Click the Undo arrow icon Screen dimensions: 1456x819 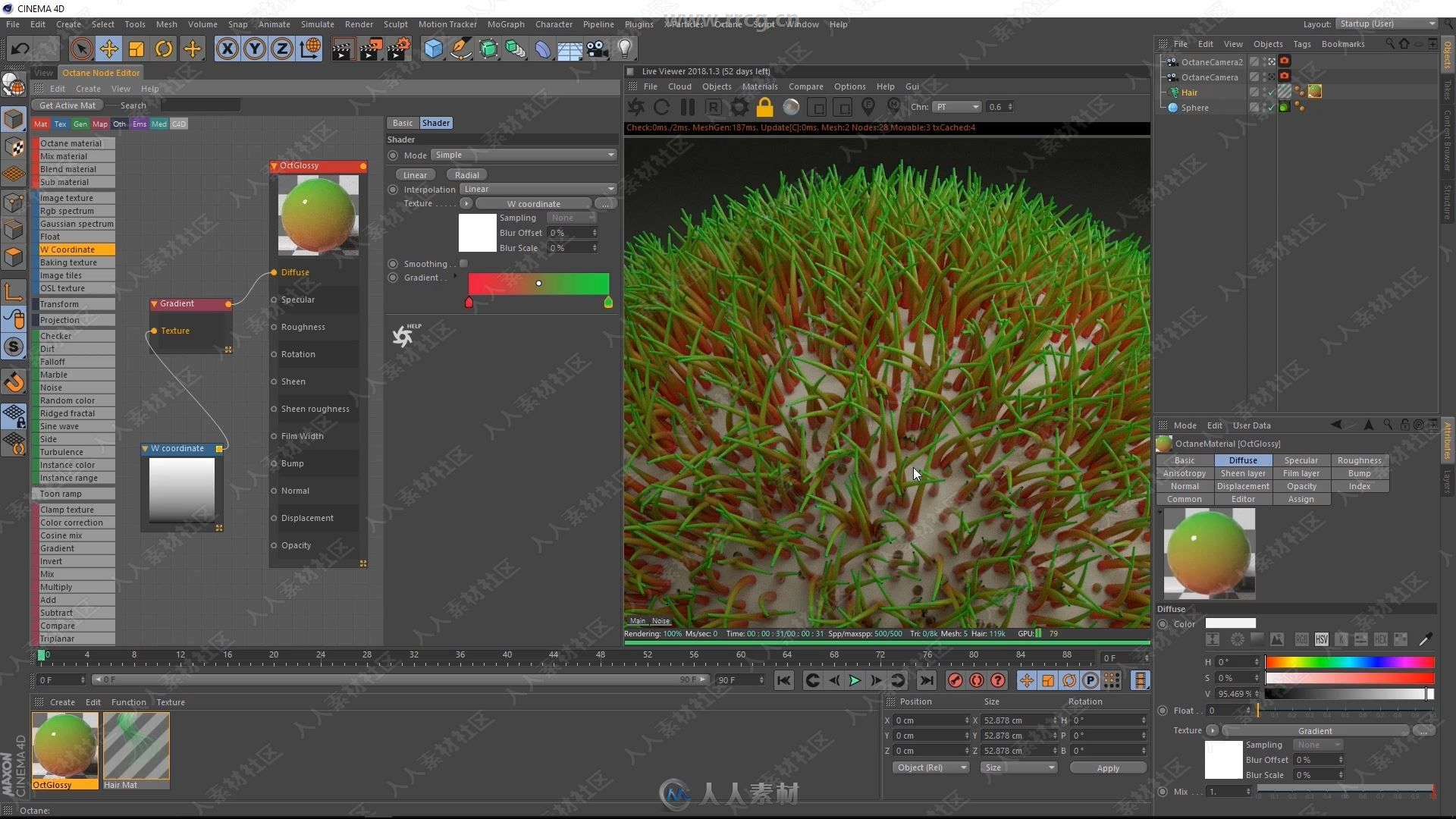[20, 49]
